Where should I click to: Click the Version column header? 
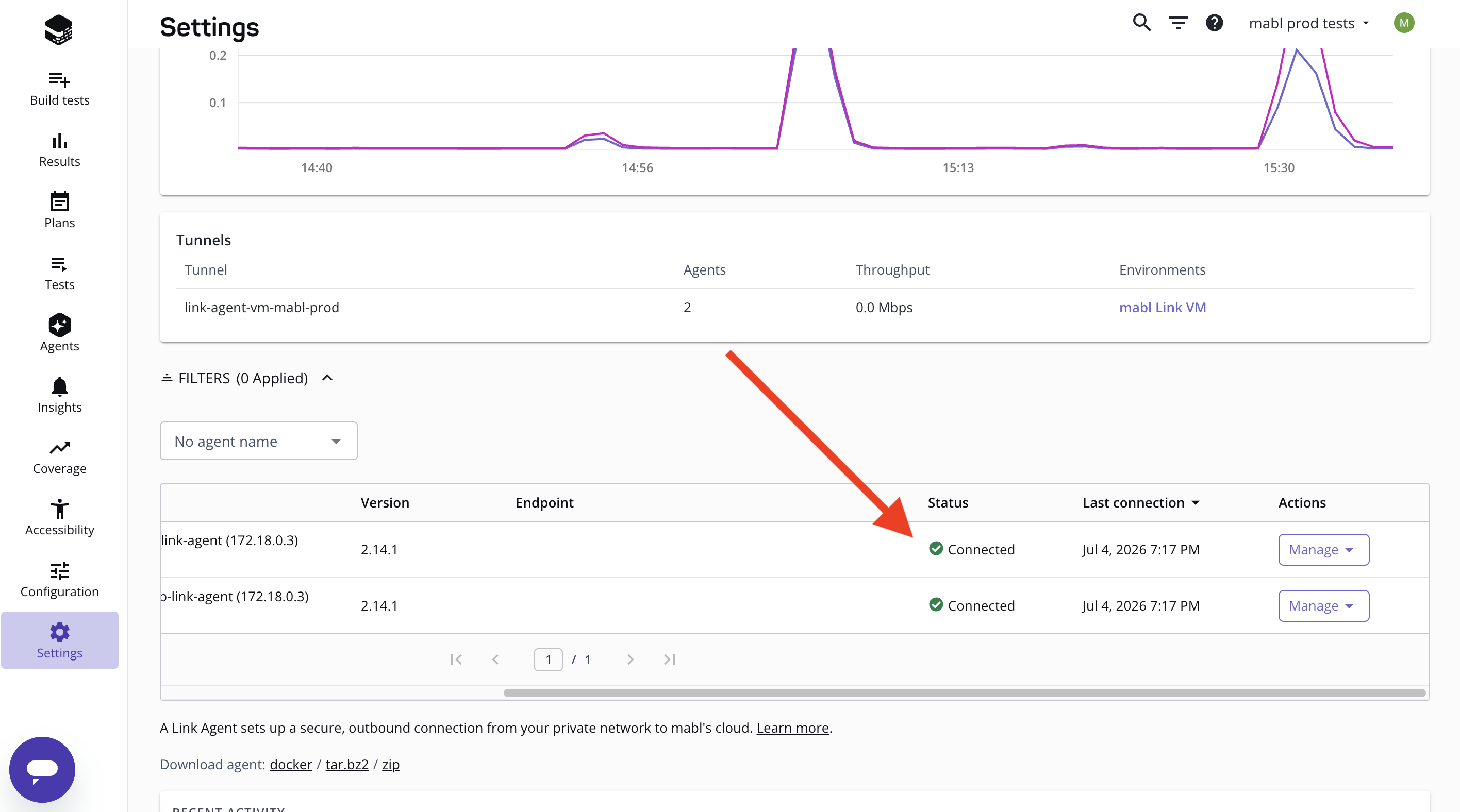385,502
